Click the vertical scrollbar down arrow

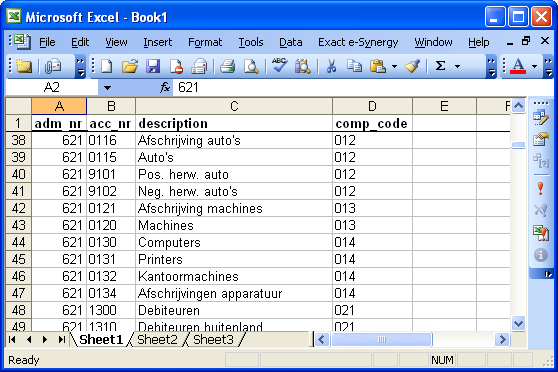pos(518,324)
